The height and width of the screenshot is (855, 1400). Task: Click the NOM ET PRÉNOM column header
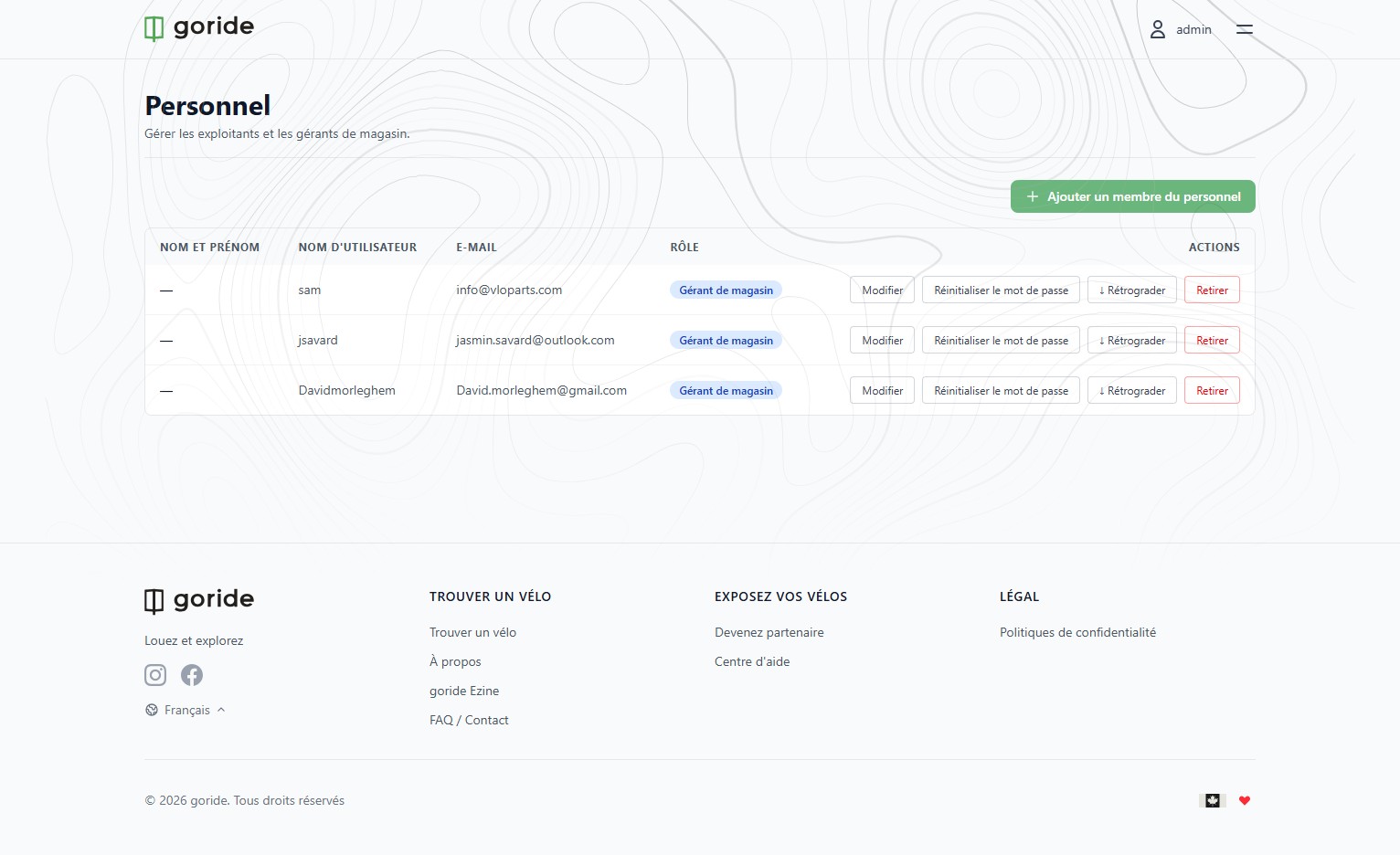pyautogui.click(x=209, y=248)
